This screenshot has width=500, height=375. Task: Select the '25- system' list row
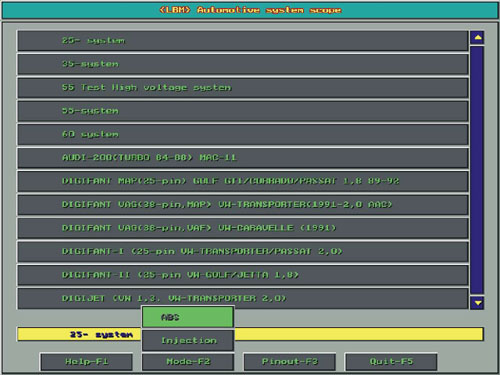tap(243, 41)
